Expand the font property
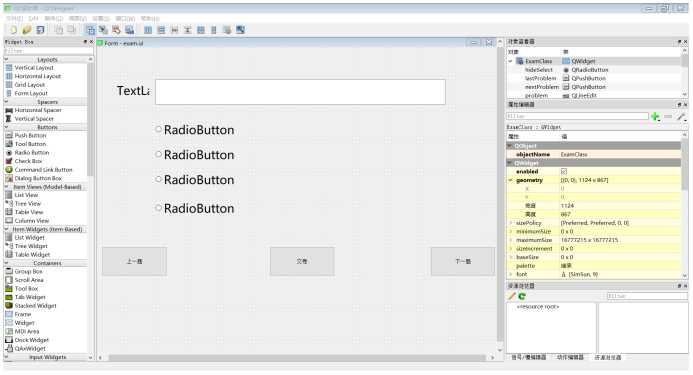Viewport: 693px width, 375px height. click(x=511, y=275)
